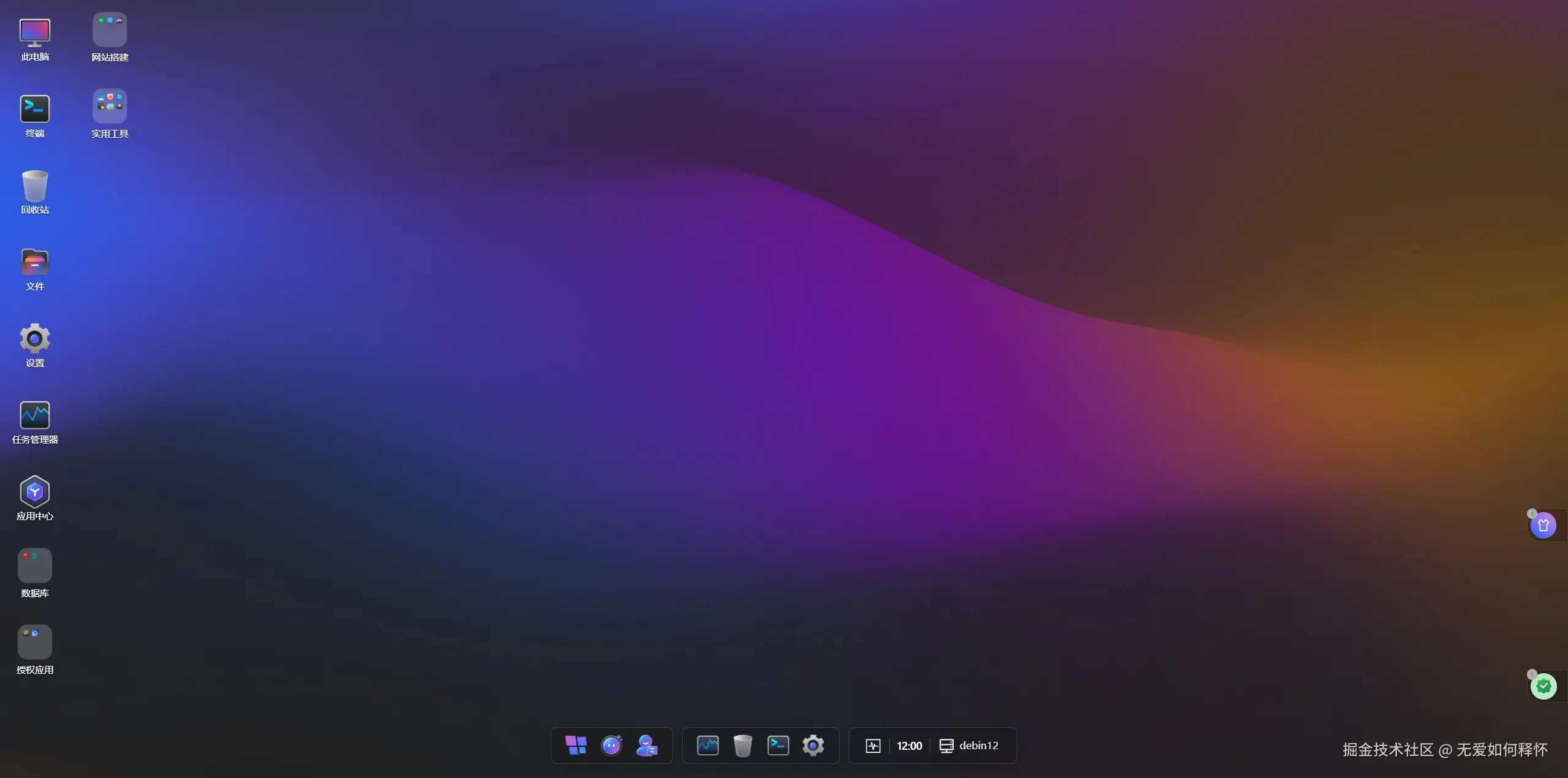This screenshot has width=1568, height=778.
Task: Open the 数据库 folder group
Action: coord(35,566)
